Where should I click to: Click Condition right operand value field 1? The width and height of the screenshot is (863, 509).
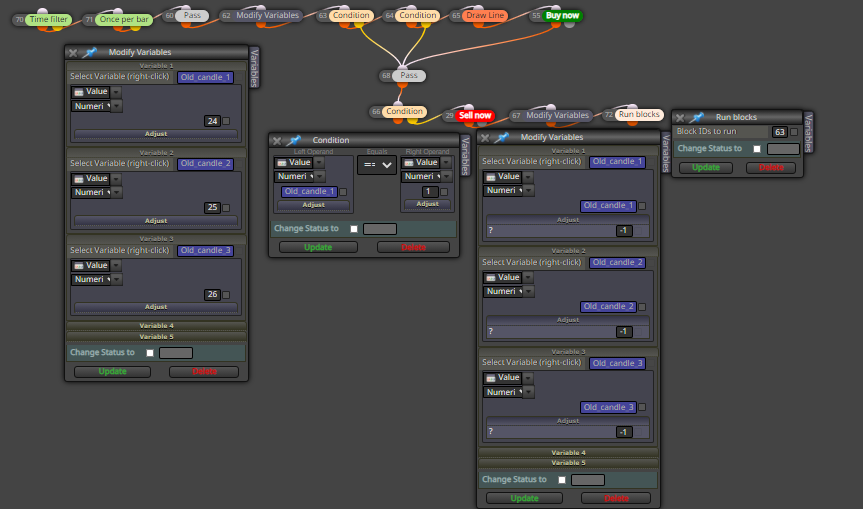430,192
